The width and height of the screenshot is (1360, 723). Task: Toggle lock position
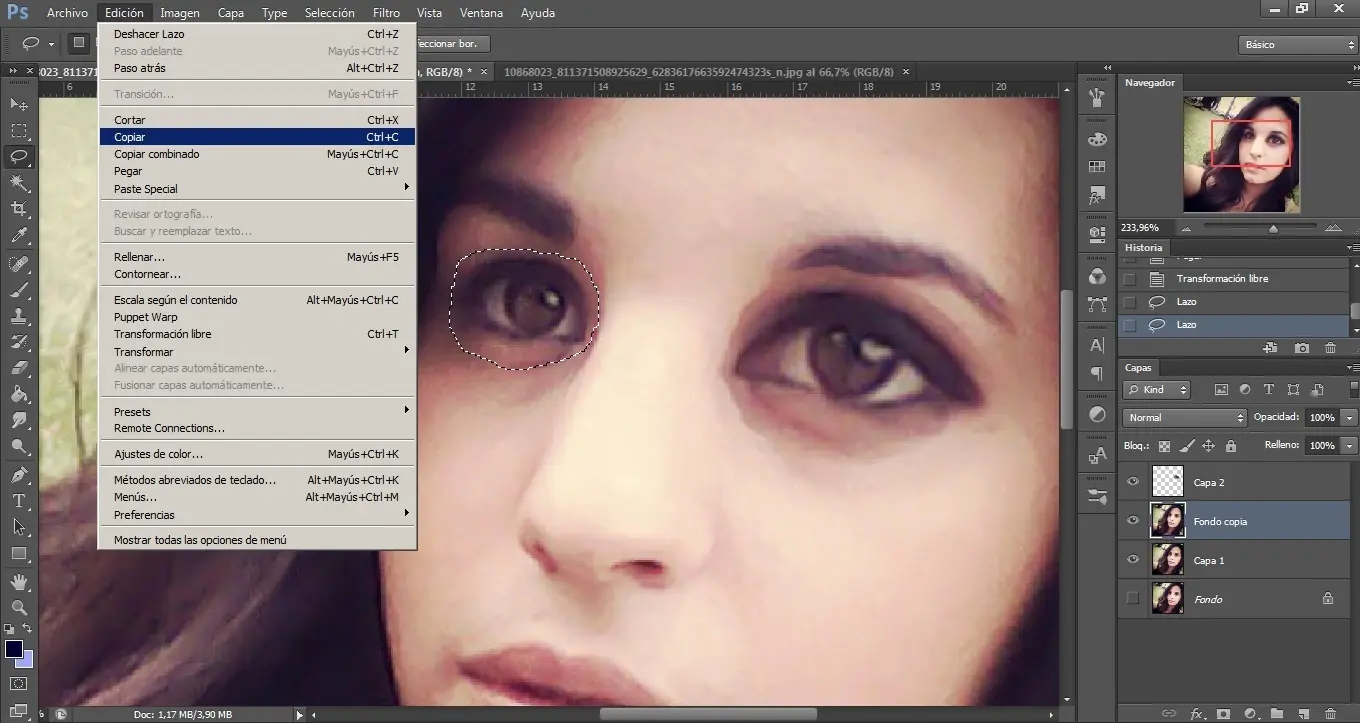[x=1208, y=446]
